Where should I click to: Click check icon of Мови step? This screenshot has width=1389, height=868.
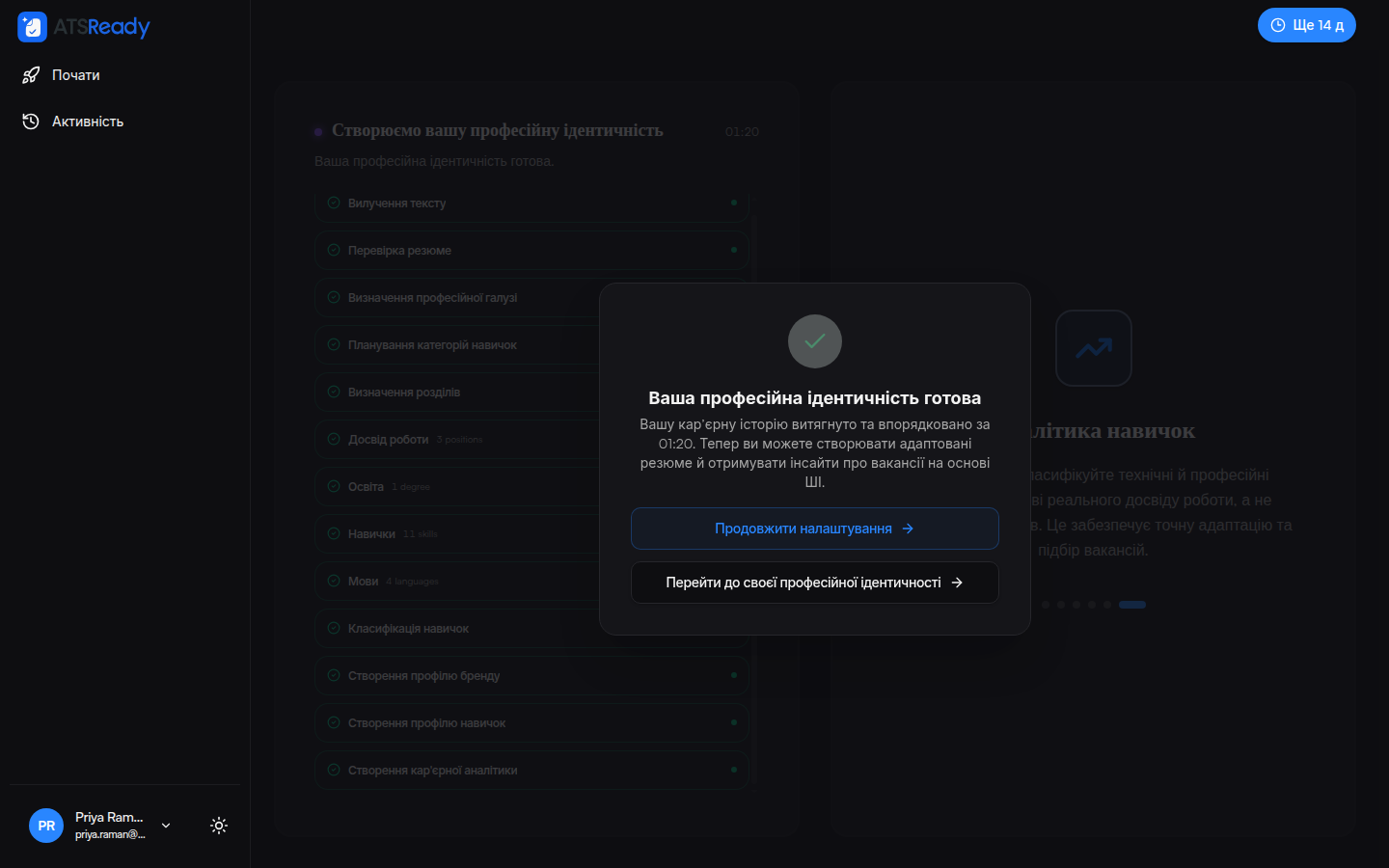(x=334, y=581)
